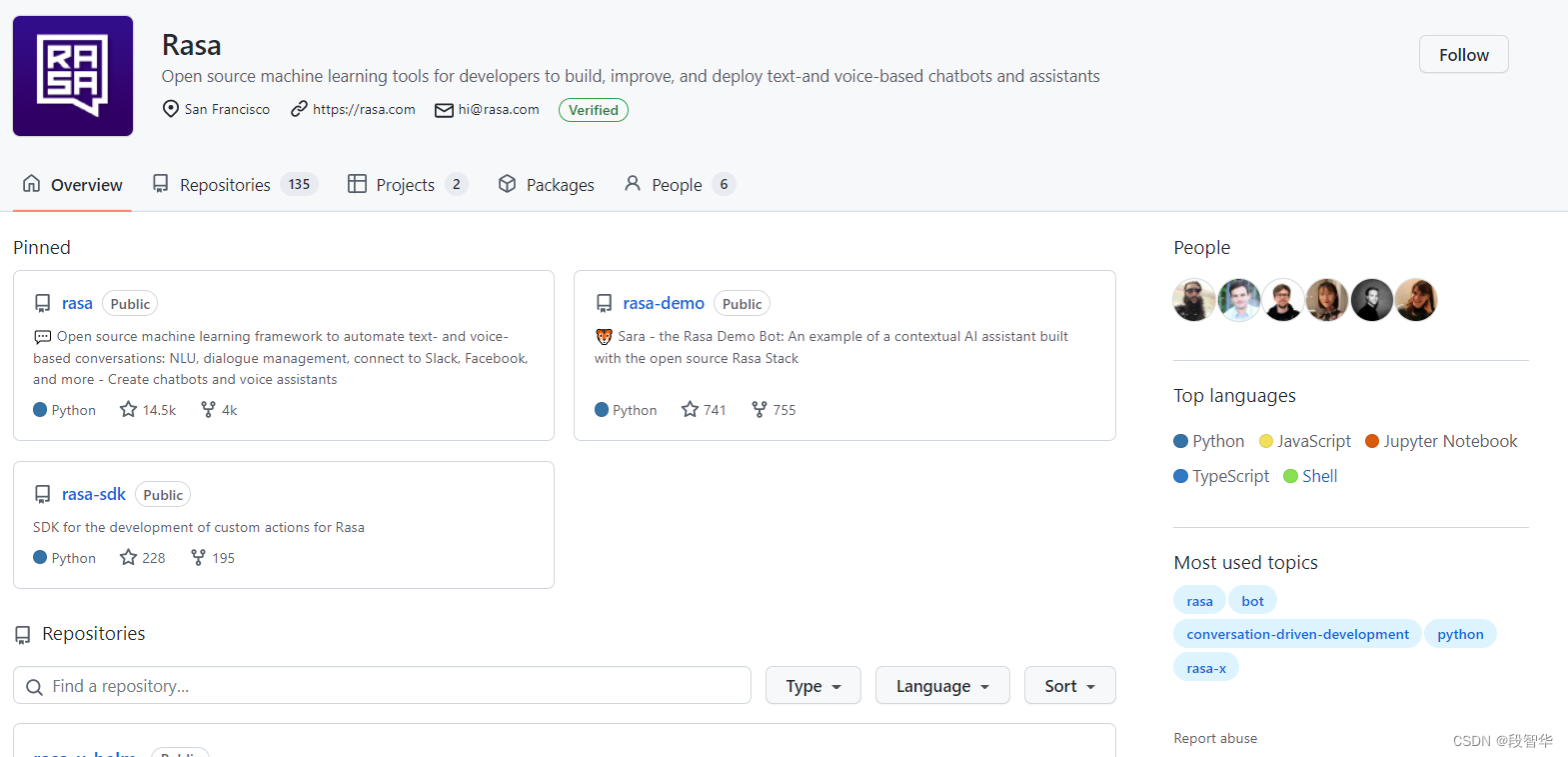Open the Packages tab
Viewport: 1568px width, 757px height.
click(x=546, y=185)
